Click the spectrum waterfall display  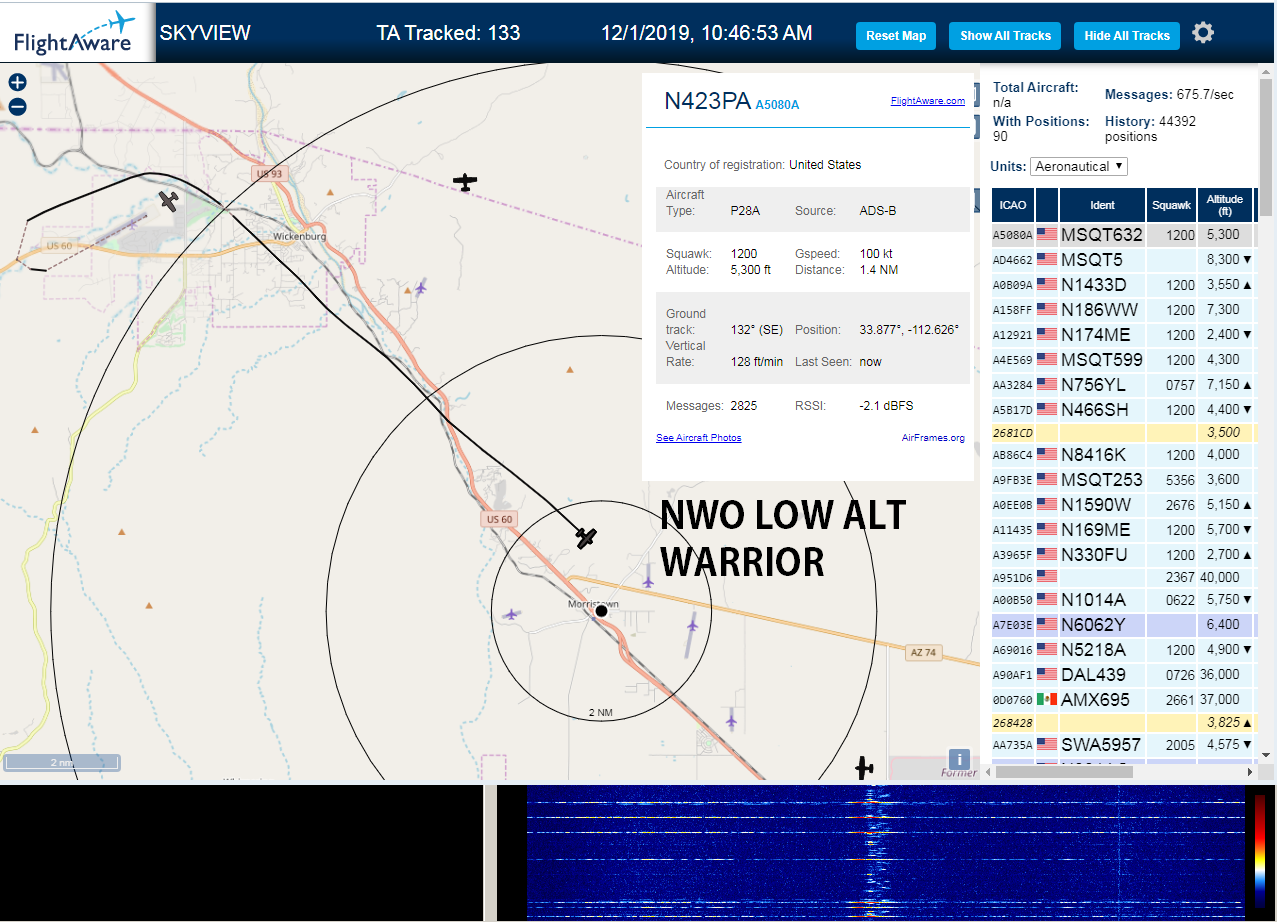click(884, 852)
